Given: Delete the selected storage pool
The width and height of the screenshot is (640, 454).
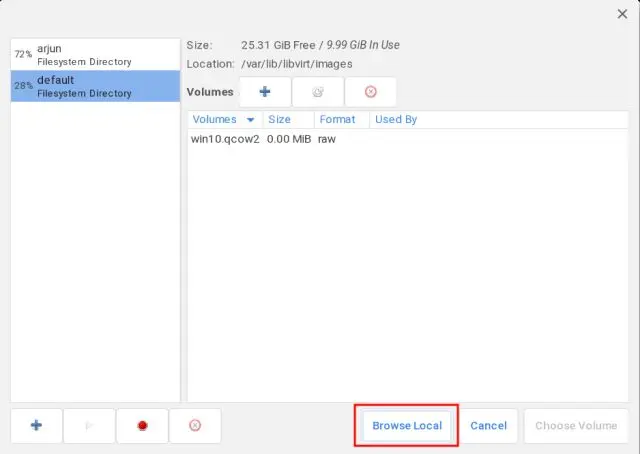Looking at the screenshot, I should (195, 425).
